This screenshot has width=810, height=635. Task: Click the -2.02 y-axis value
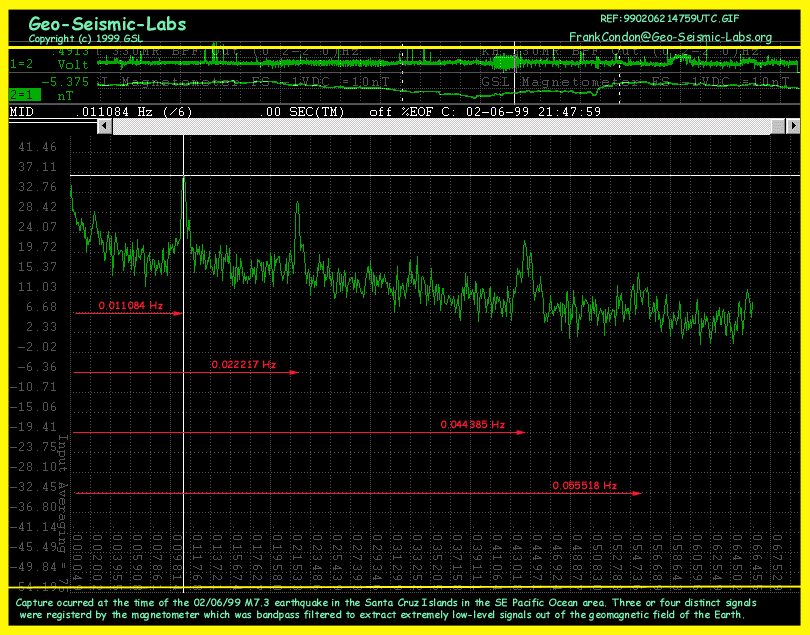(37, 347)
